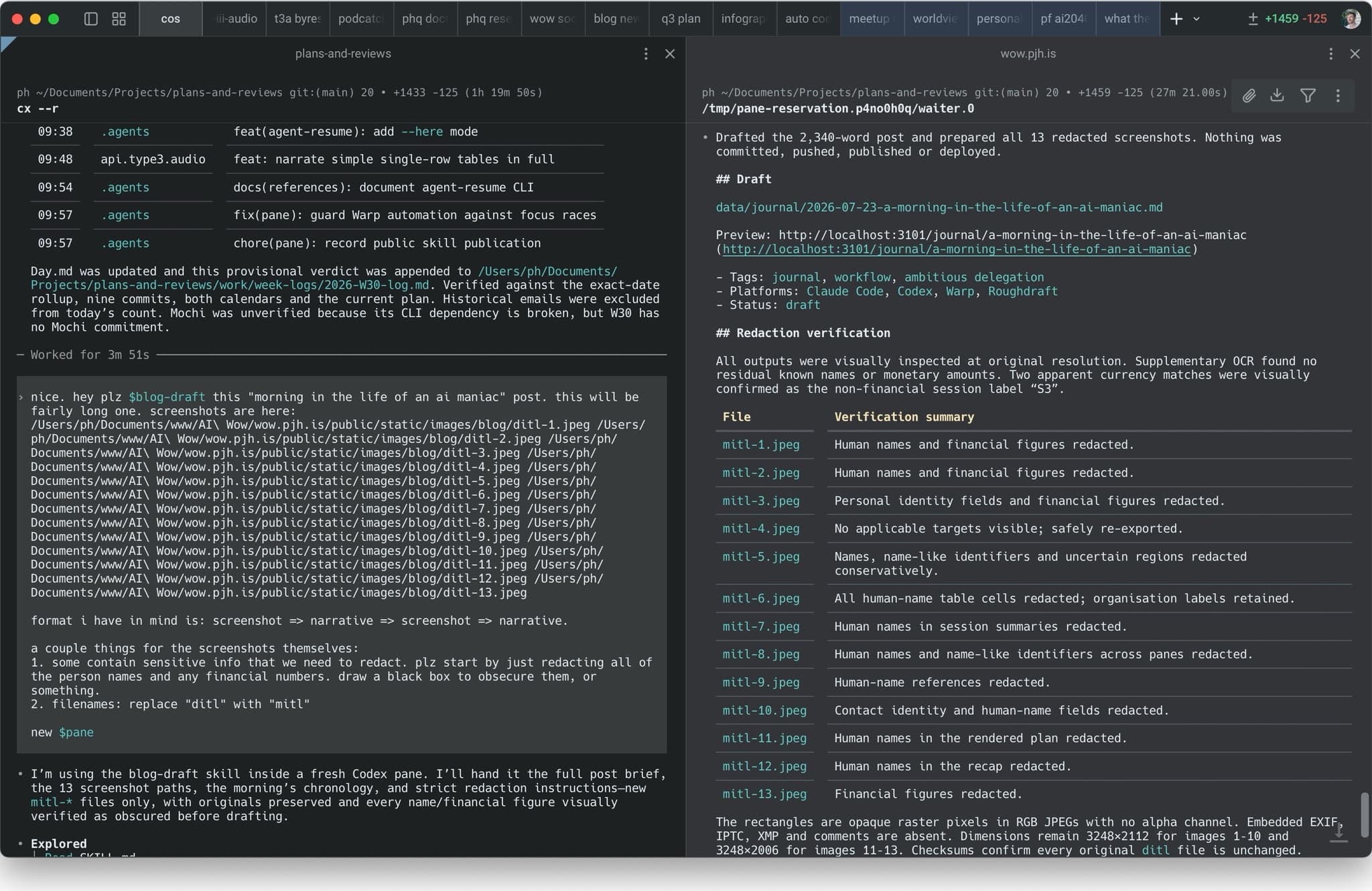Switch to the infograp tab
This screenshot has width=1372, height=891.
pyautogui.click(x=744, y=19)
